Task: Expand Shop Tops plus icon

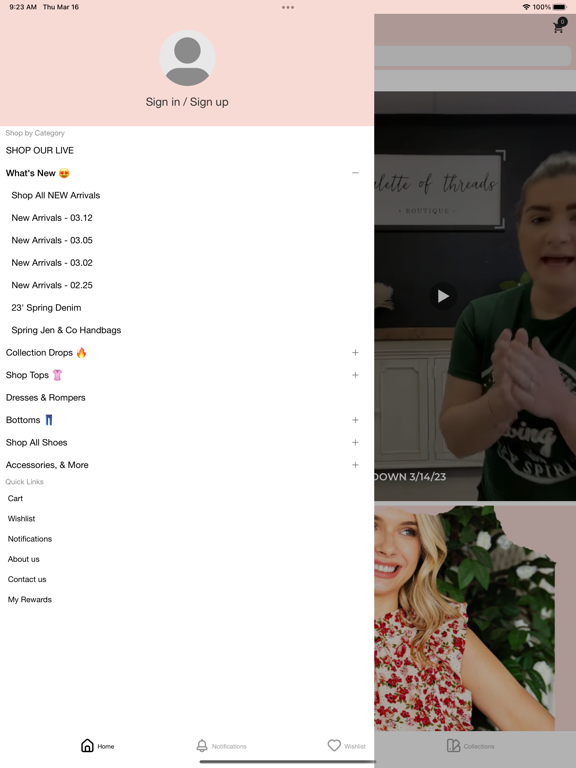Action: pyautogui.click(x=355, y=375)
